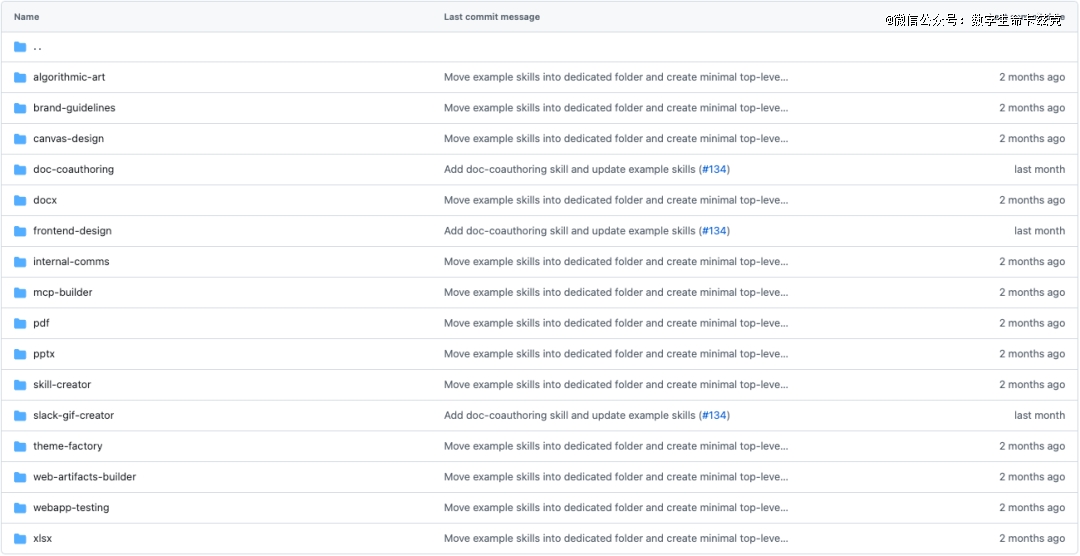Open the pdf folder link

coord(41,323)
